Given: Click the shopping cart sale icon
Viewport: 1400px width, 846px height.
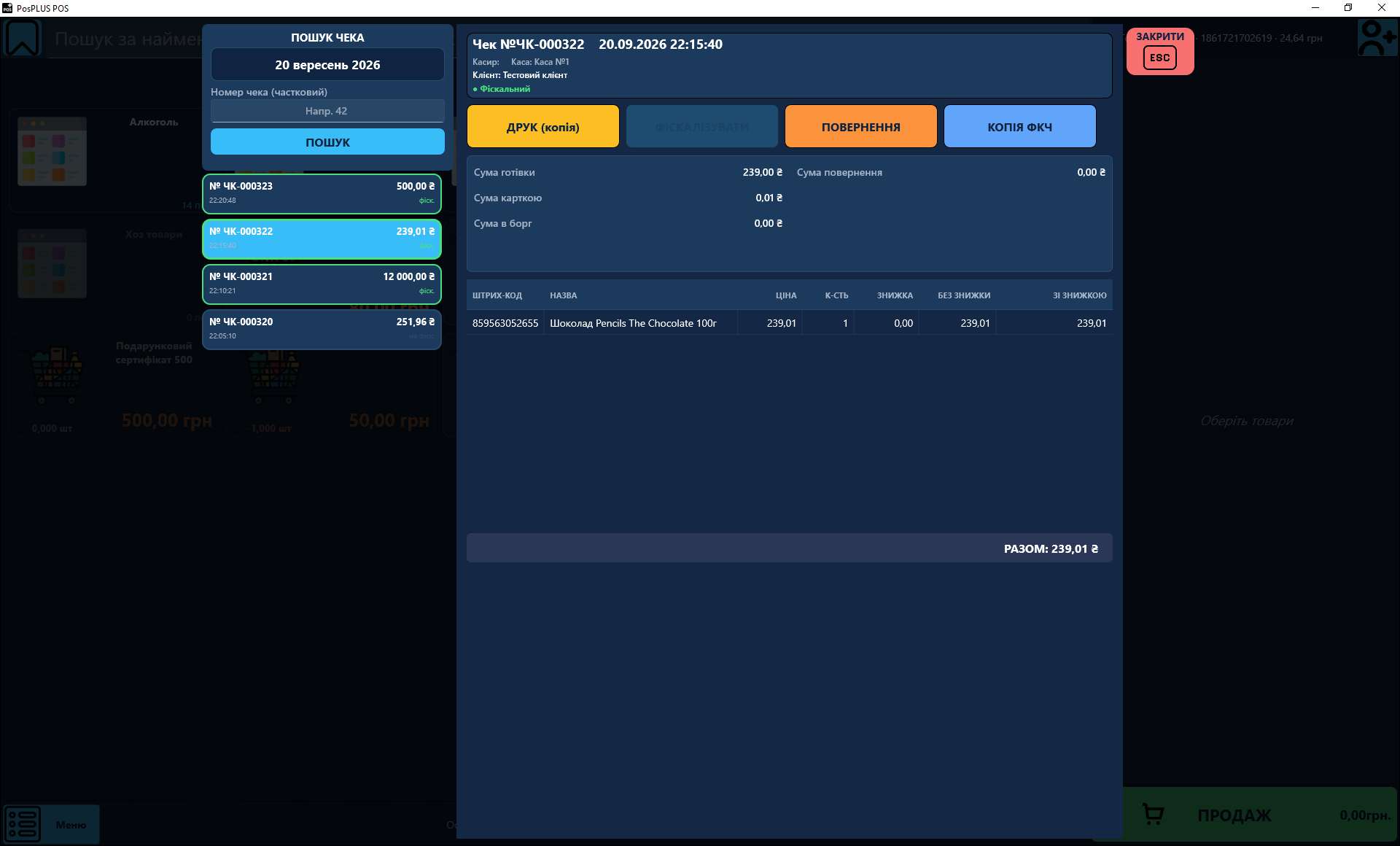Looking at the screenshot, I should 1153,815.
